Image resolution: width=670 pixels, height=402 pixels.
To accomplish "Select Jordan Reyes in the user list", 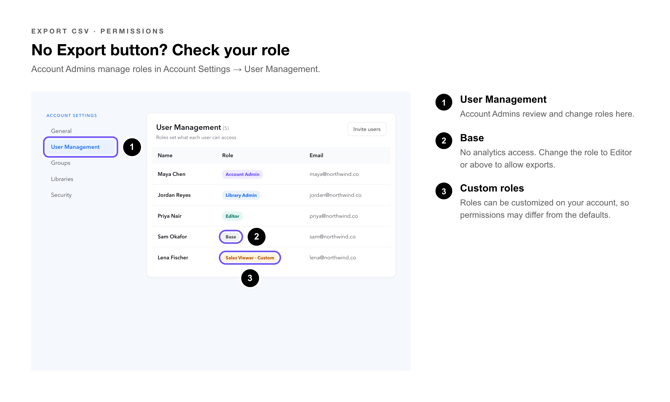I will [x=174, y=195].
